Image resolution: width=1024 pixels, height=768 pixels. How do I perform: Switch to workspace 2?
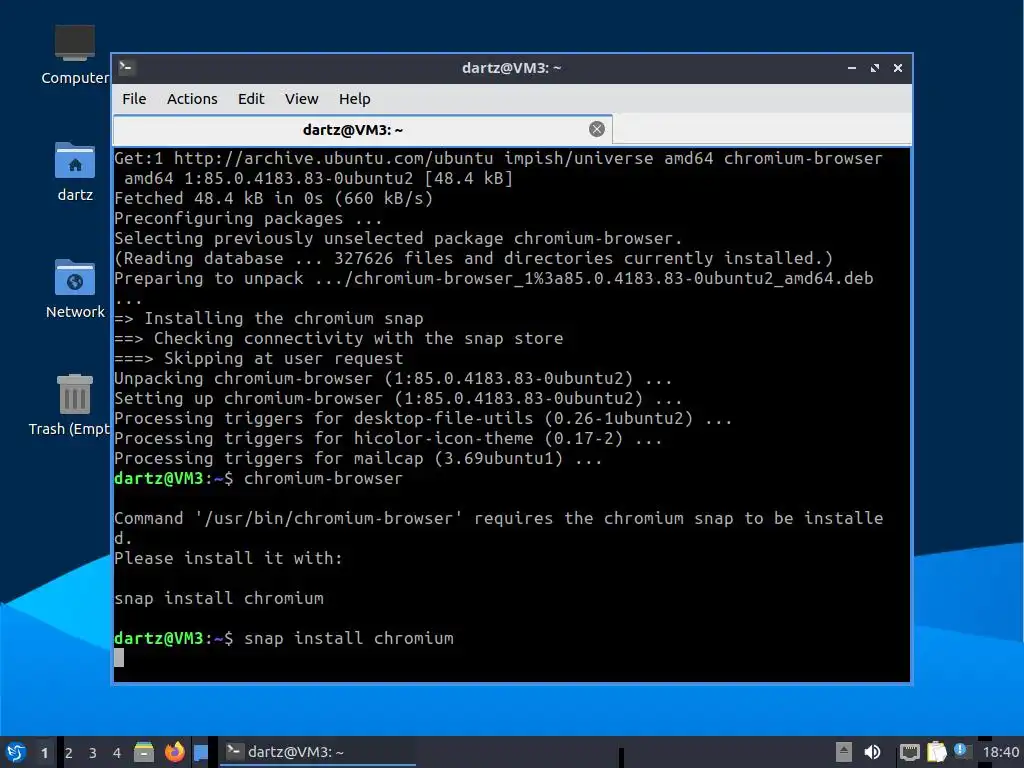pyautogui.click(x=69, y=752)
